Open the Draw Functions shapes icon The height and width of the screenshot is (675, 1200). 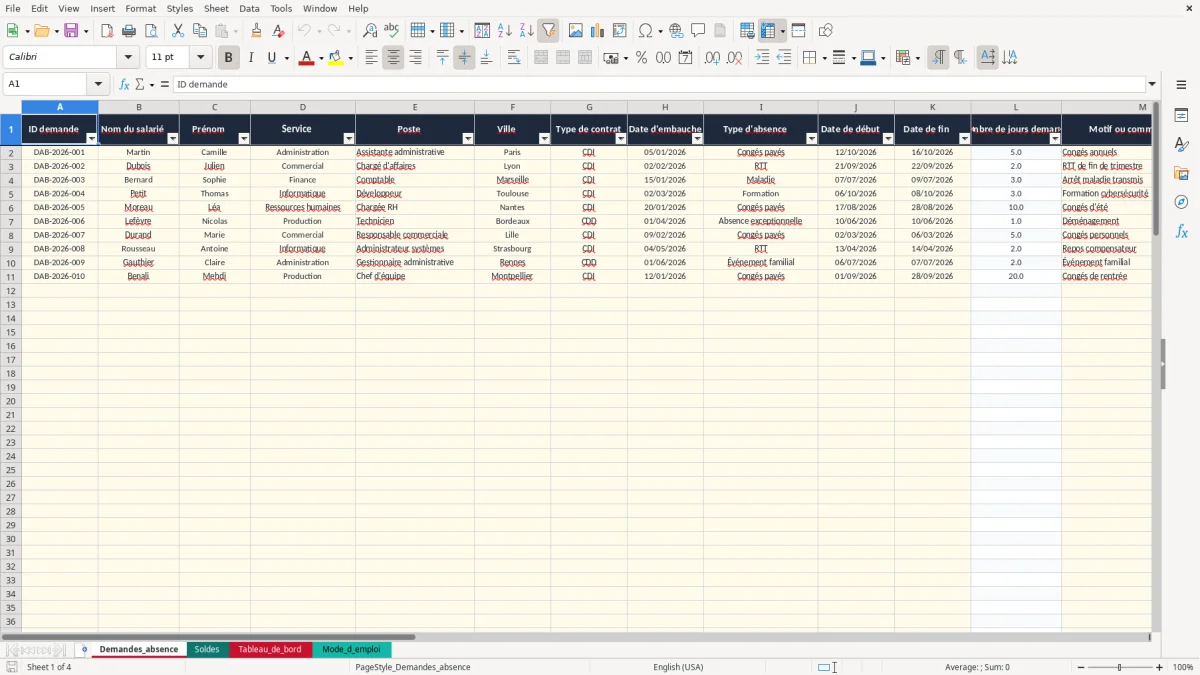[825, 31]
